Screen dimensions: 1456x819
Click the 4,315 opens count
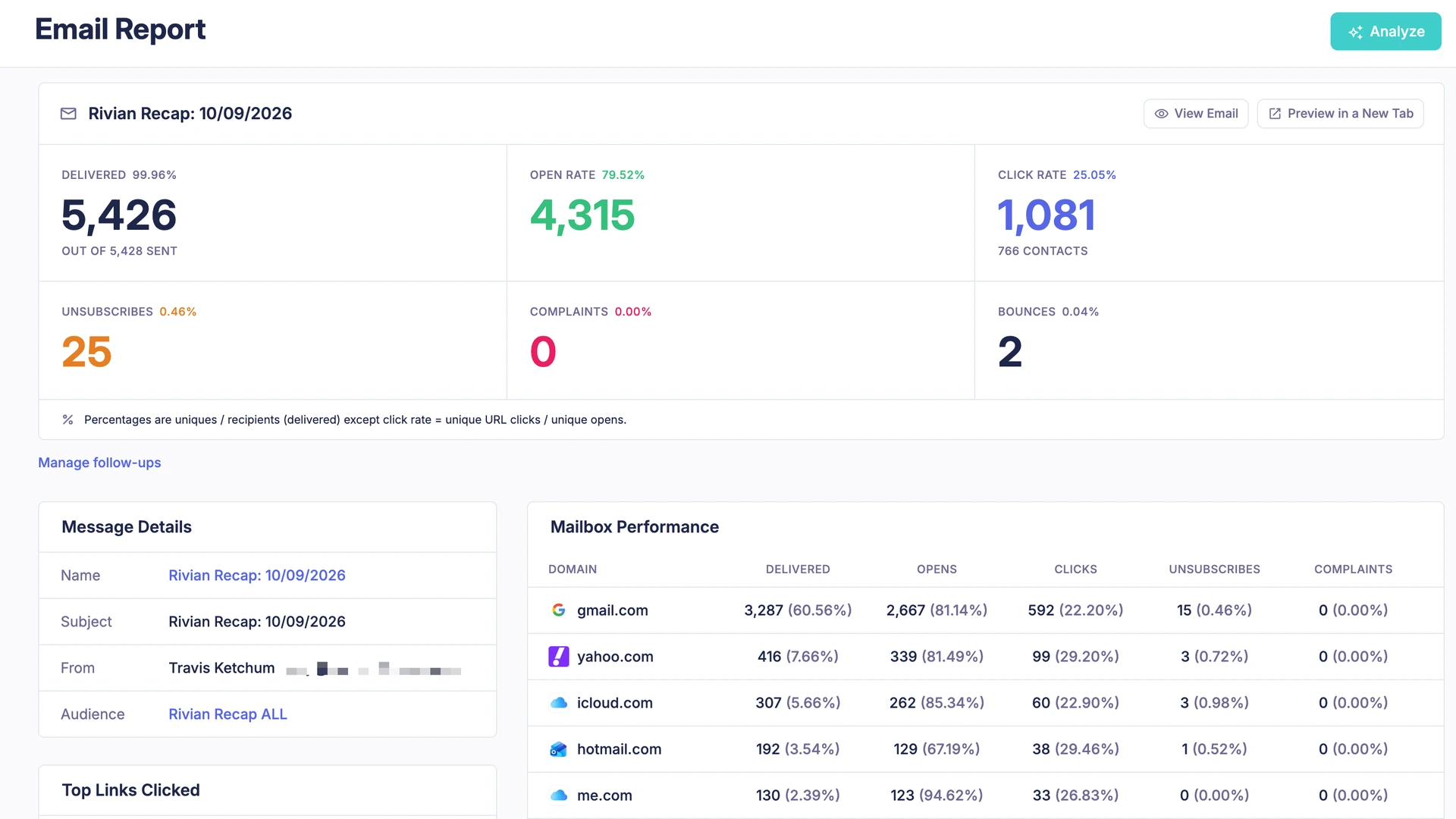coord(582,215)
